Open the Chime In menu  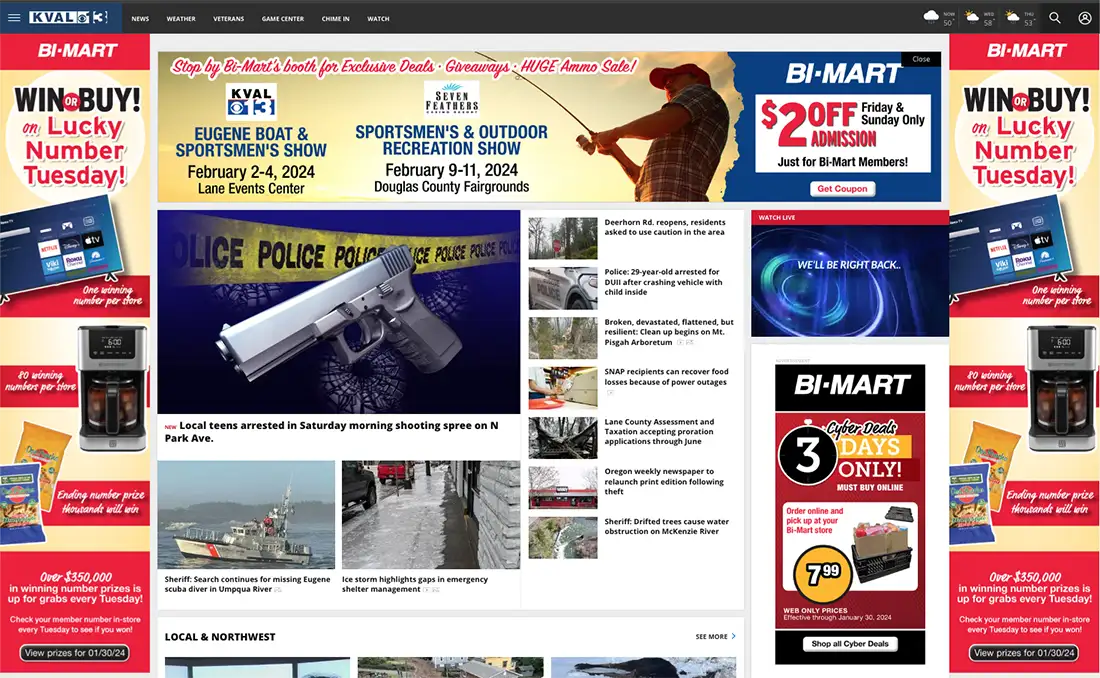(335, 19)
